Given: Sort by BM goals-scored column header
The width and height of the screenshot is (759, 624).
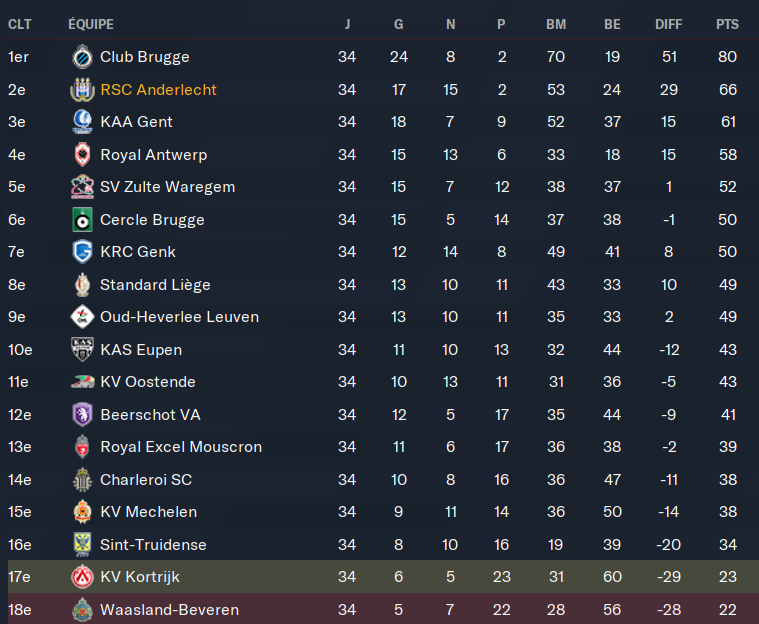Looking at the screenshot, I should 556,24.
